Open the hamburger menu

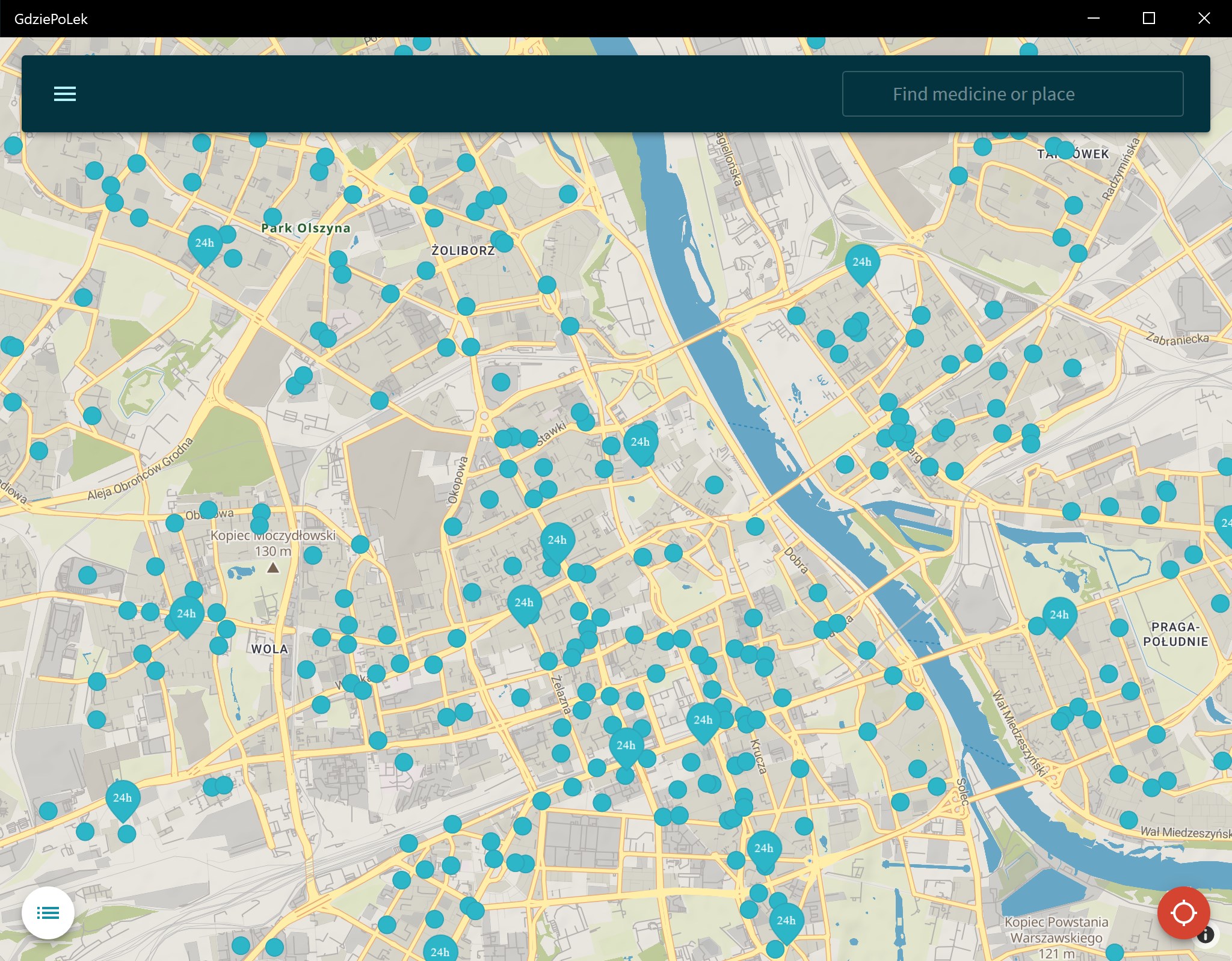coord(65,94)
